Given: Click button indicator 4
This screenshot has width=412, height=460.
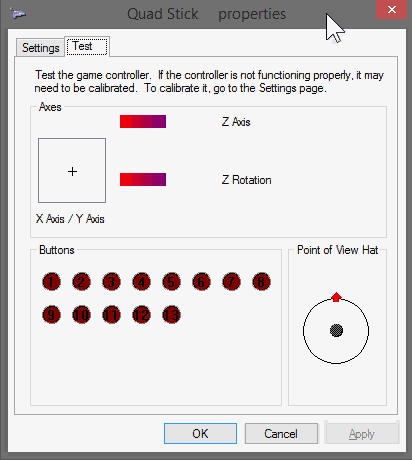Looking at the screenshot, I should [141, 282].
